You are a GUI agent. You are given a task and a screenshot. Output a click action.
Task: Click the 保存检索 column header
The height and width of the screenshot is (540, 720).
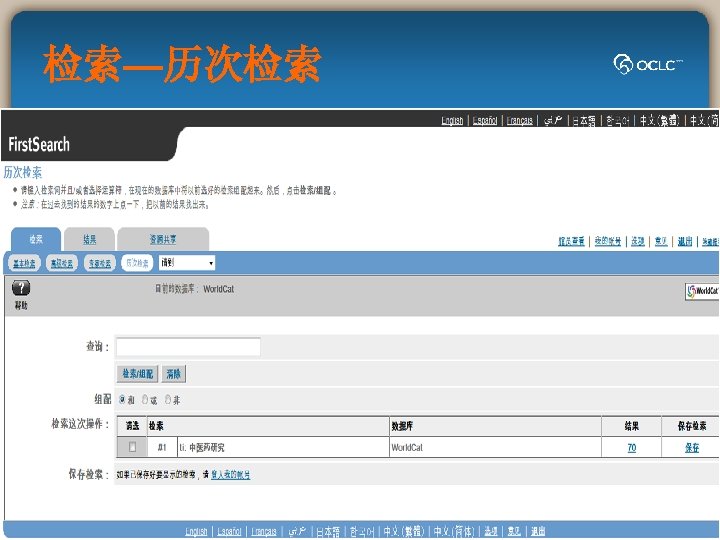(692, 426)
